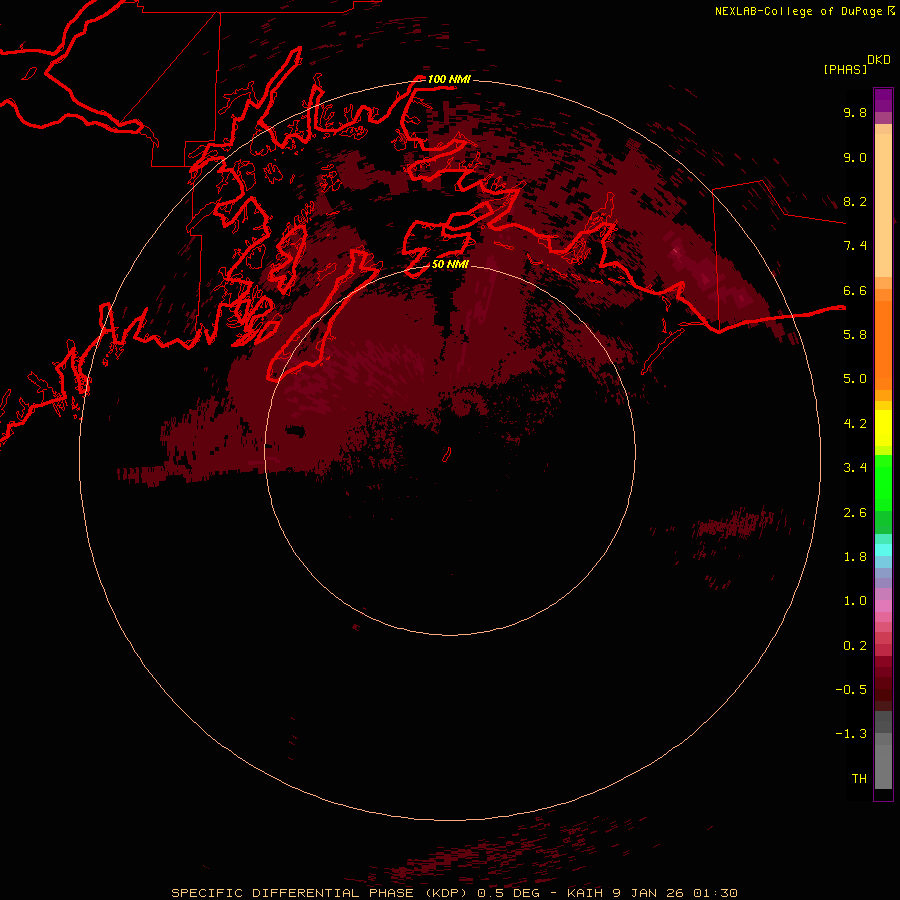
Task: Click the 0.2 value on color scale
Action: point(855,646)
